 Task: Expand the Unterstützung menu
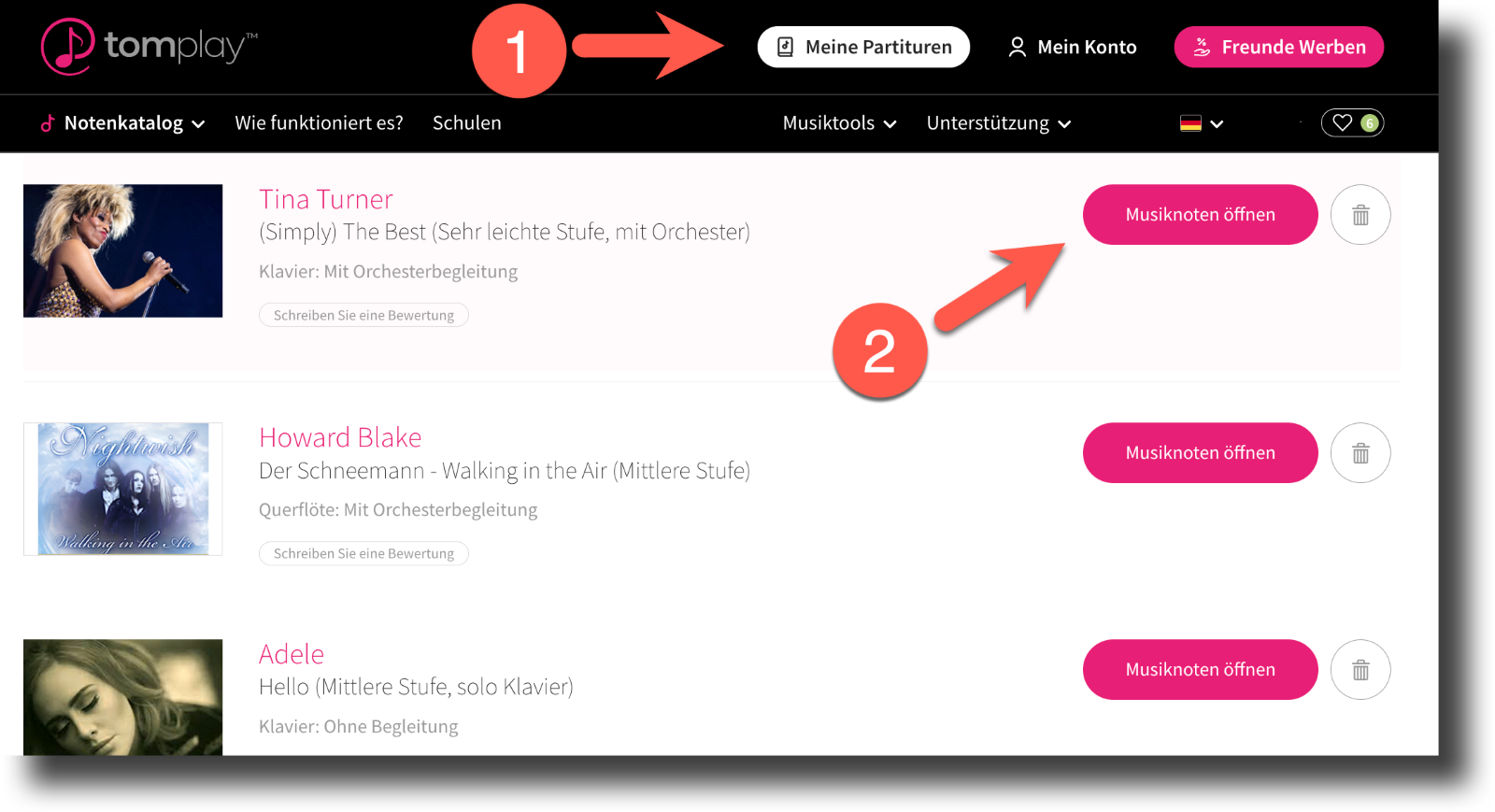click(x=998, y=123)
